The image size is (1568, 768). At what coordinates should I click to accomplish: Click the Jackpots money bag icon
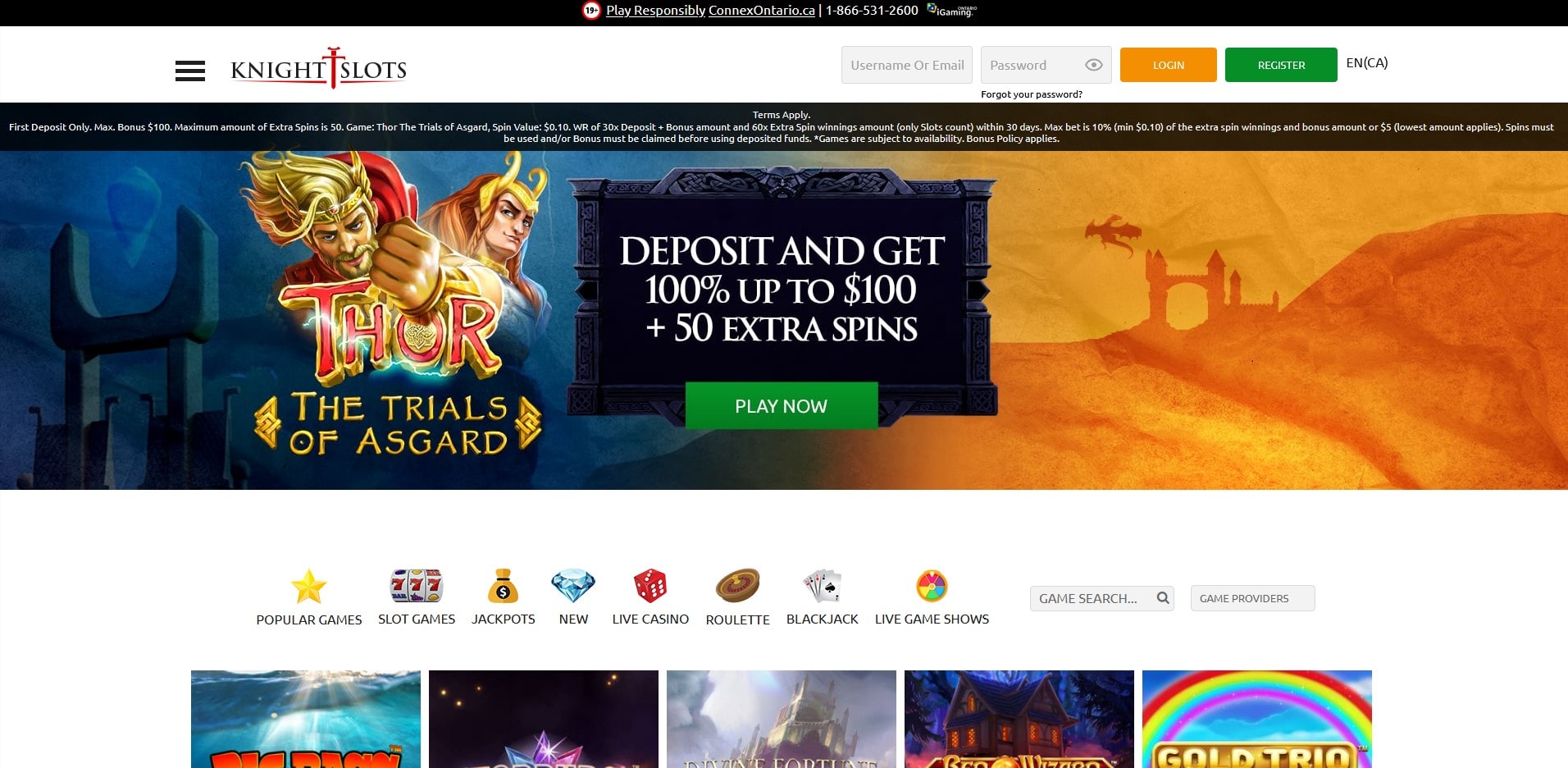[504, 586]
